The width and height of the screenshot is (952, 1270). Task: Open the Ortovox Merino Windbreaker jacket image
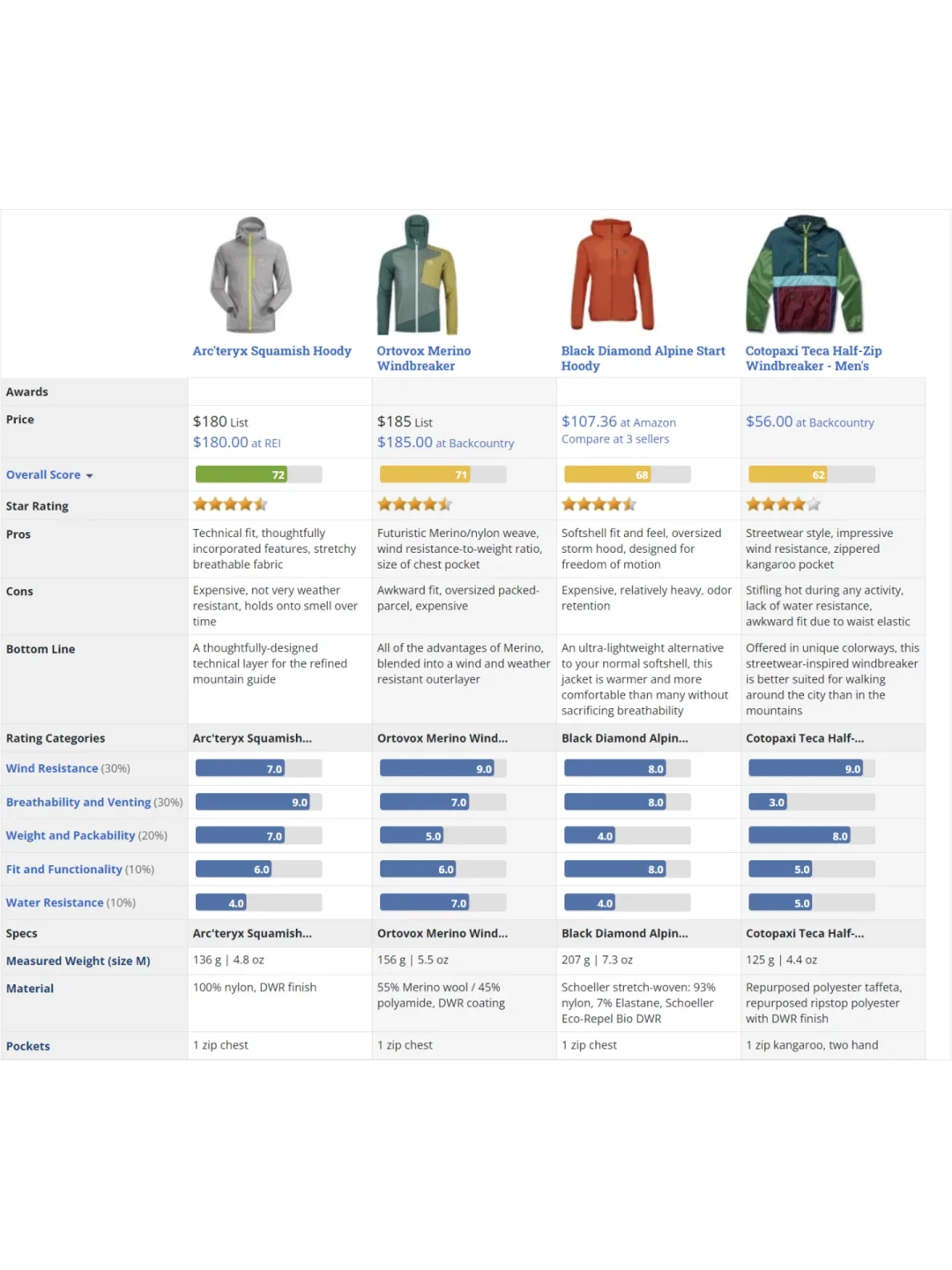418,275
